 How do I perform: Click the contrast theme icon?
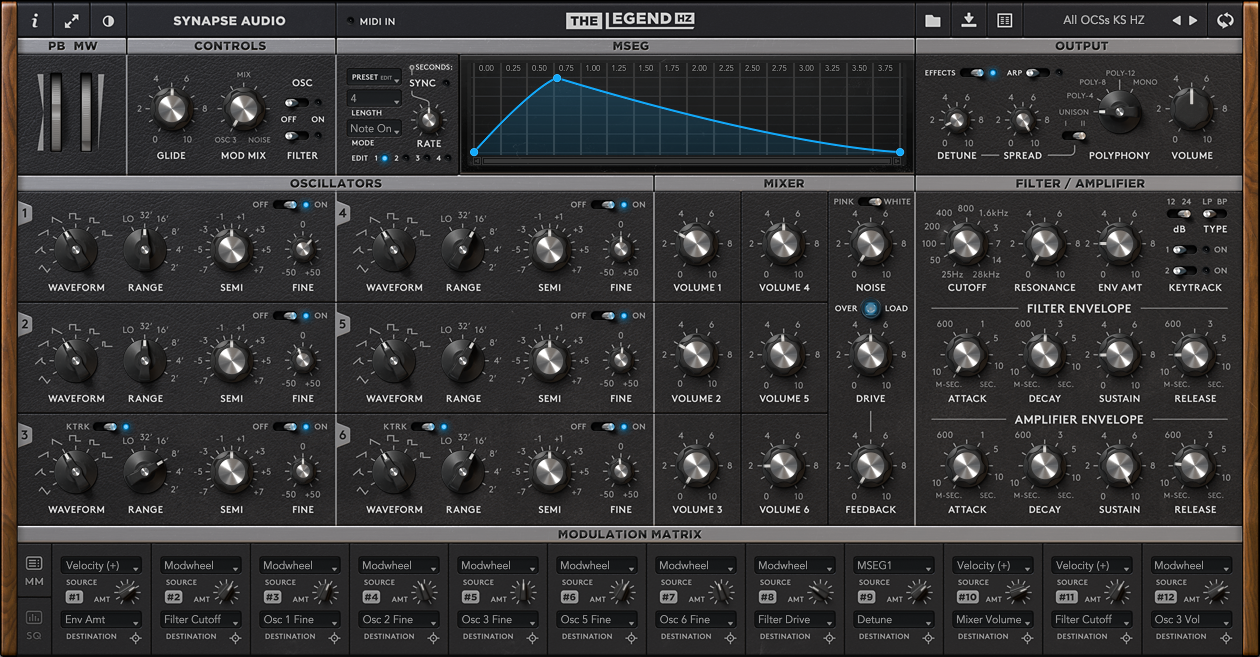(108, 20)
